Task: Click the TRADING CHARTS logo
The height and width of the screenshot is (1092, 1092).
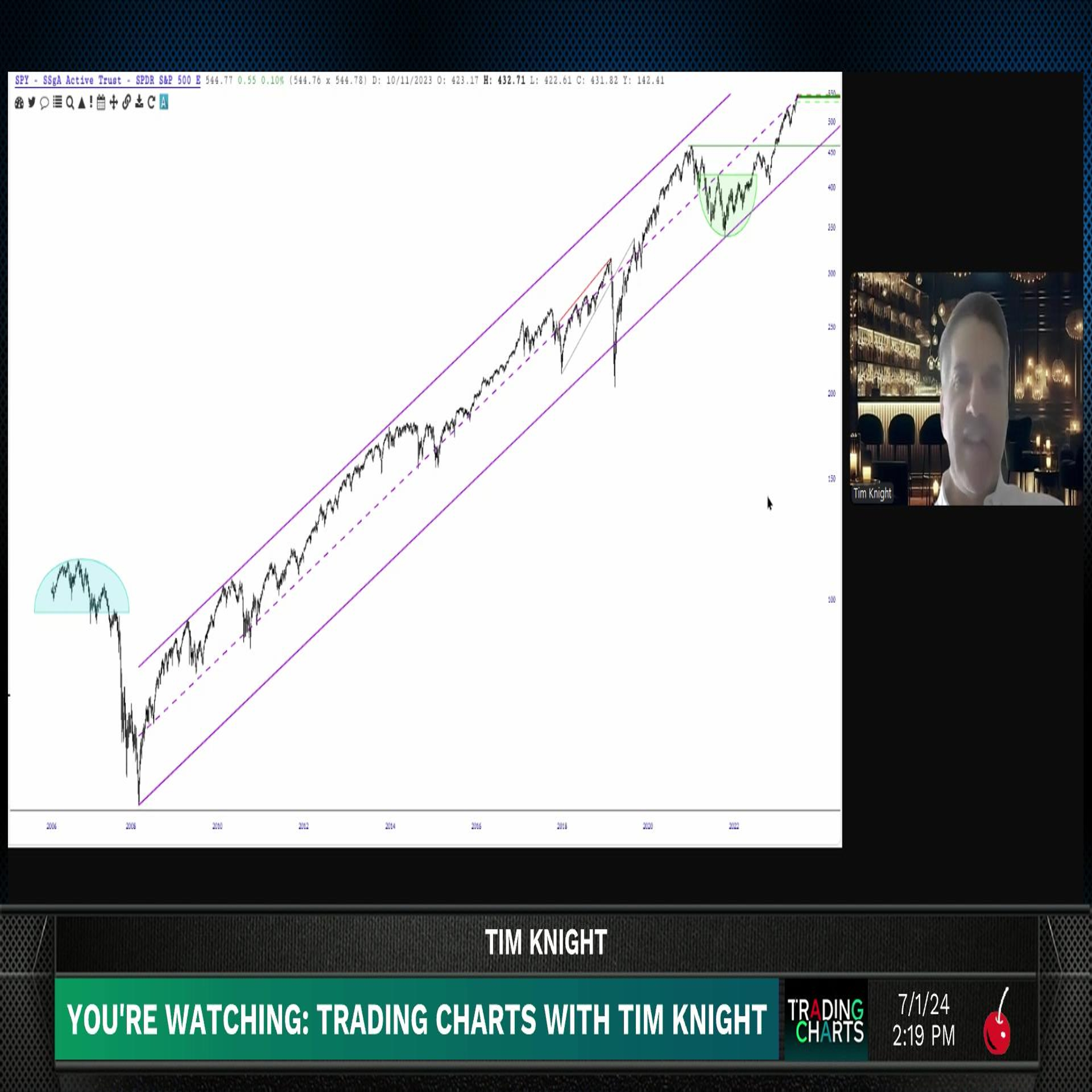Action: click(x=826, y=1020)
